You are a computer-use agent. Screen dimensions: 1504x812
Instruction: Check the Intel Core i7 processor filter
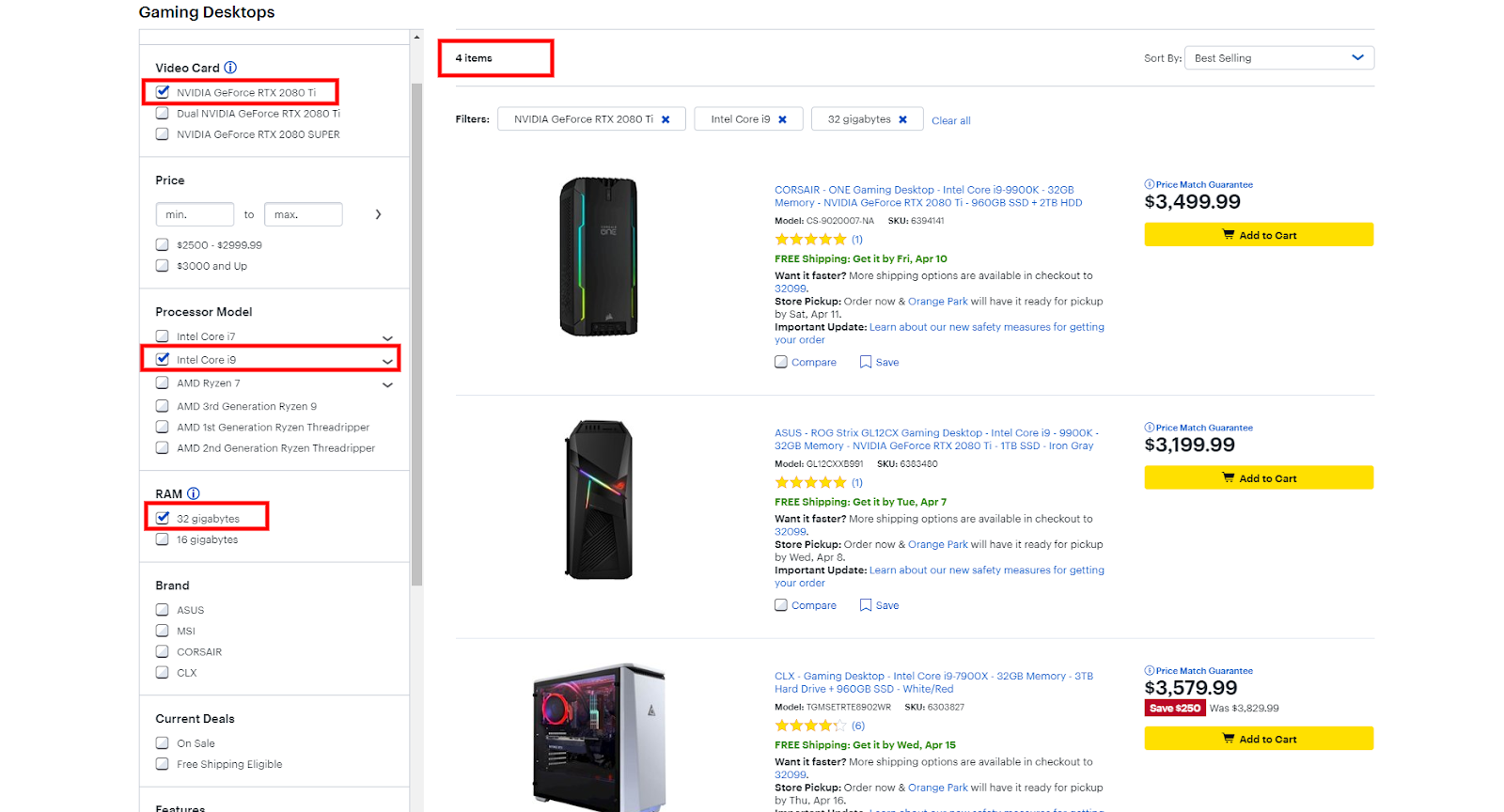click(163, 336)
